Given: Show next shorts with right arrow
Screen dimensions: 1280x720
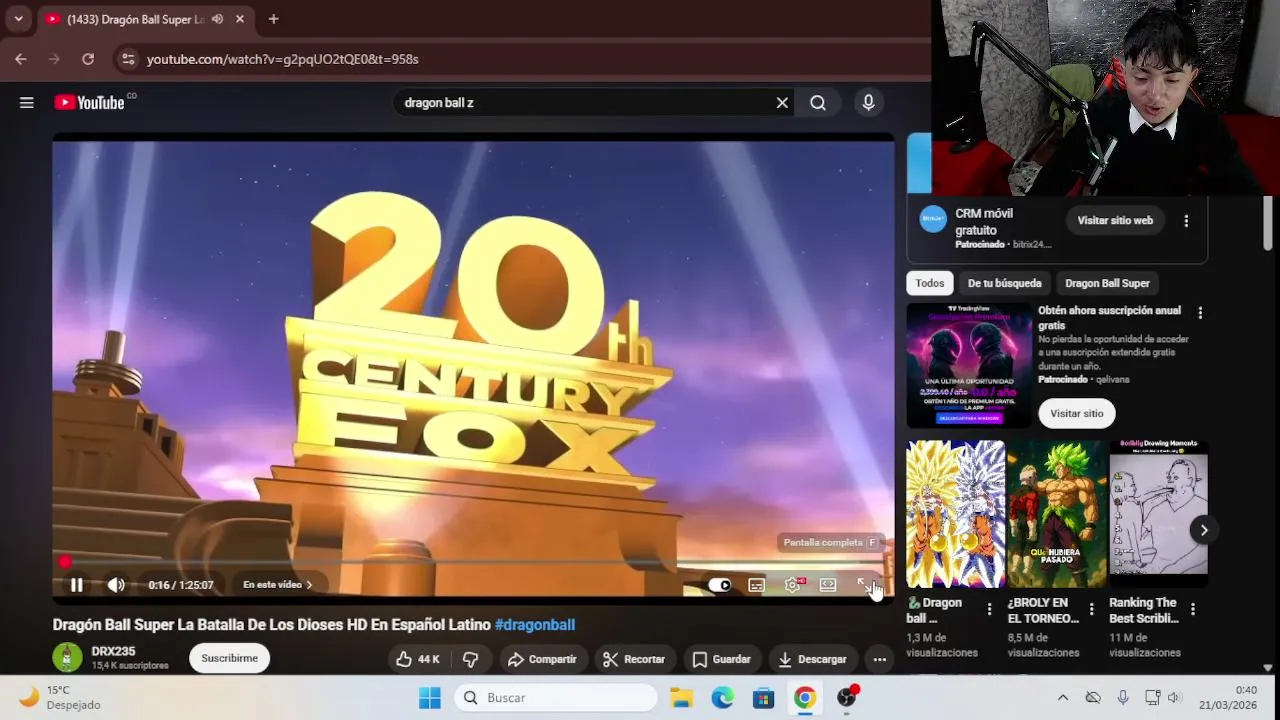Looking at the screenshot, I should click(1204, 530).
